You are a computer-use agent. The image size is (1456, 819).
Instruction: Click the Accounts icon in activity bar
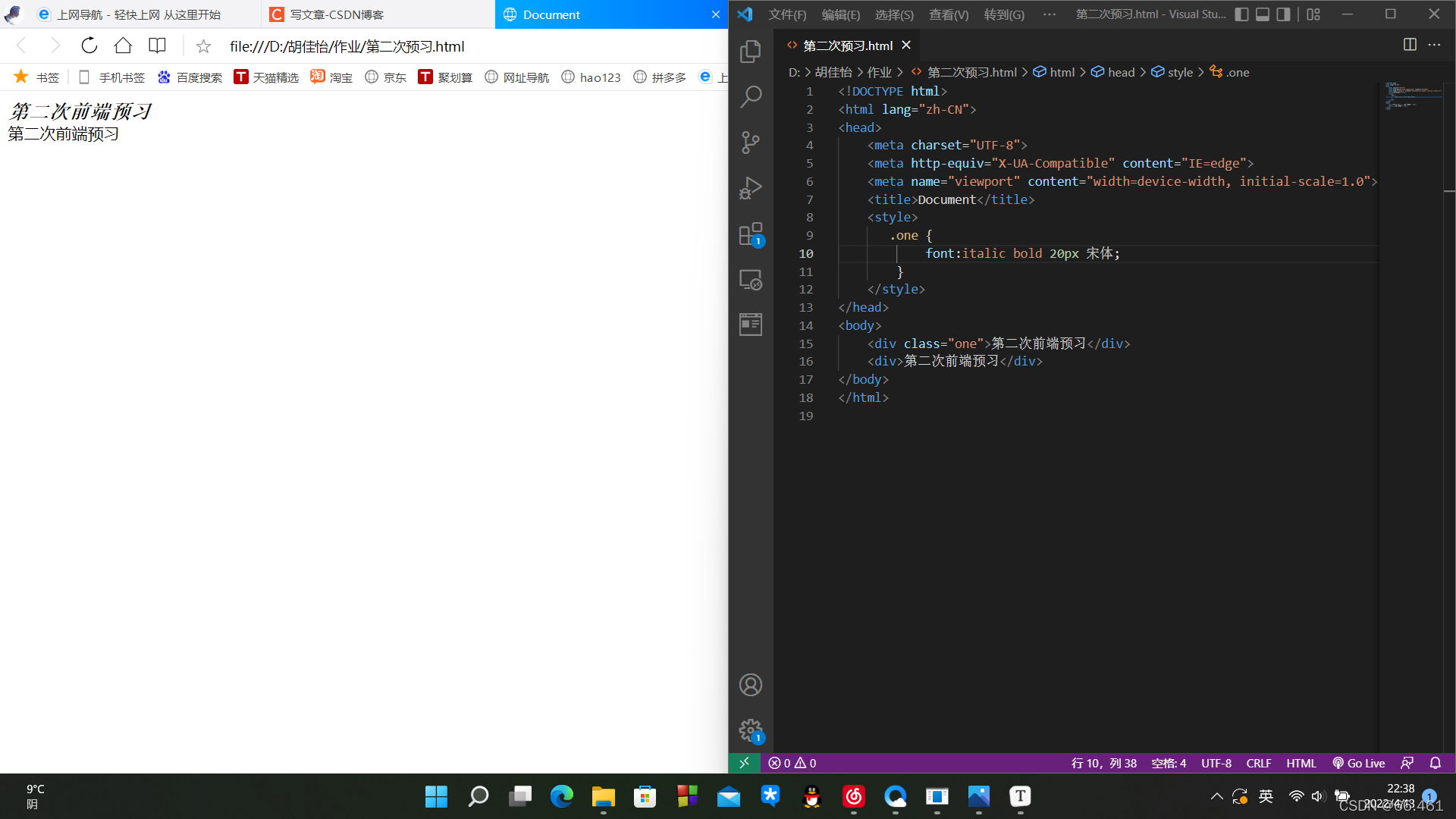[750, 685]
